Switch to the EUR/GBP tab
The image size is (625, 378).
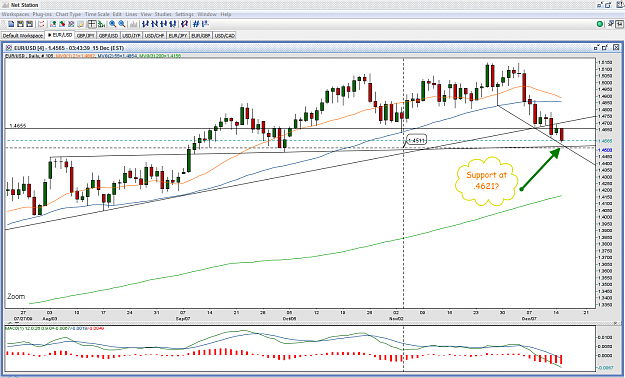[x=201, y=35]
